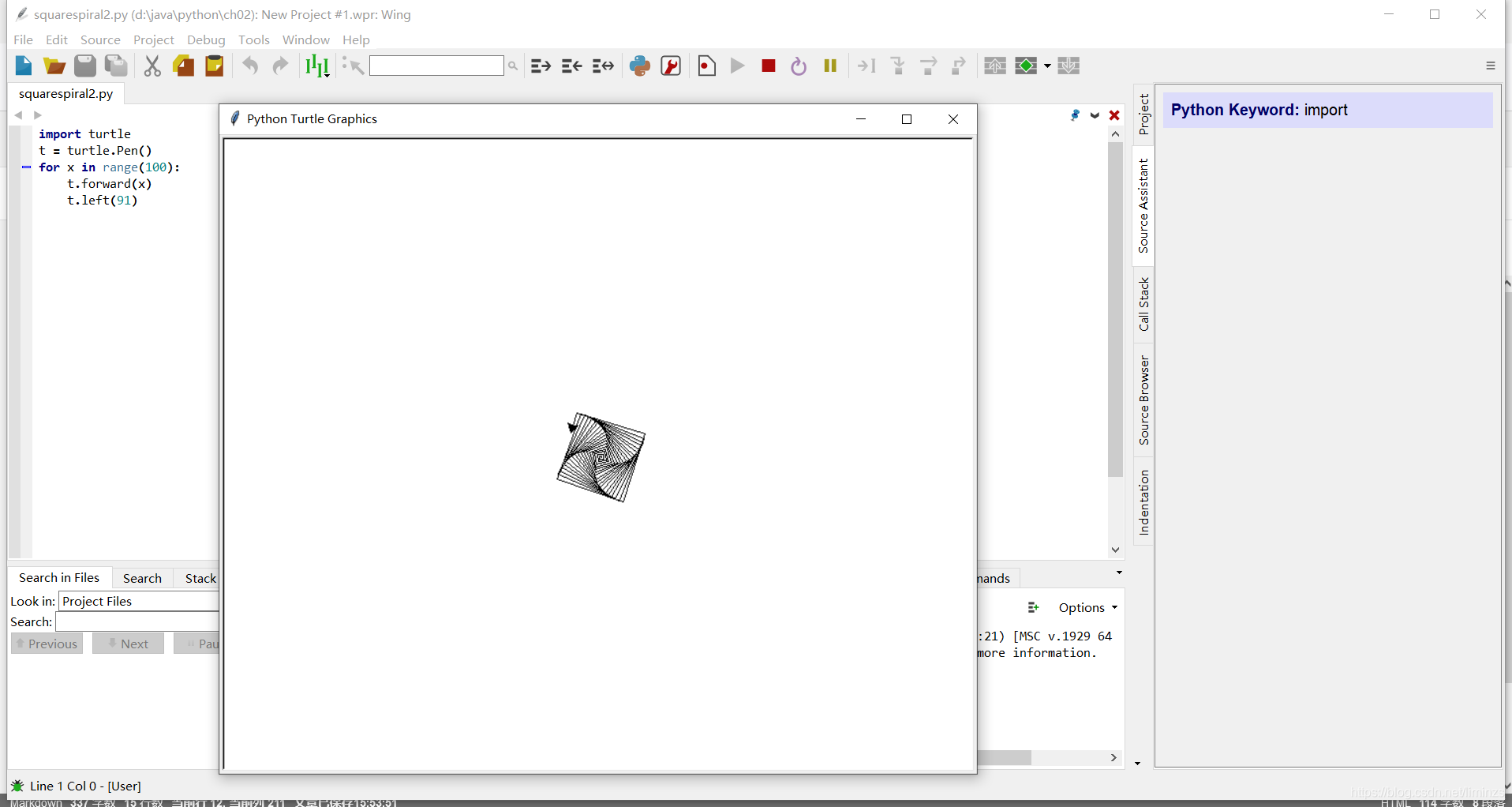Pause the debug process

tap(830, 66)
